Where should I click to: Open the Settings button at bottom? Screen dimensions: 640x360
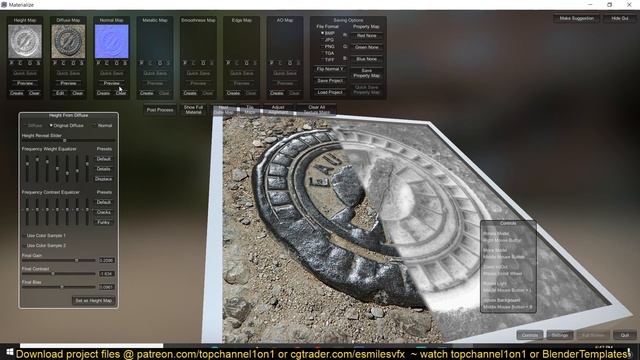pos(560,335)
